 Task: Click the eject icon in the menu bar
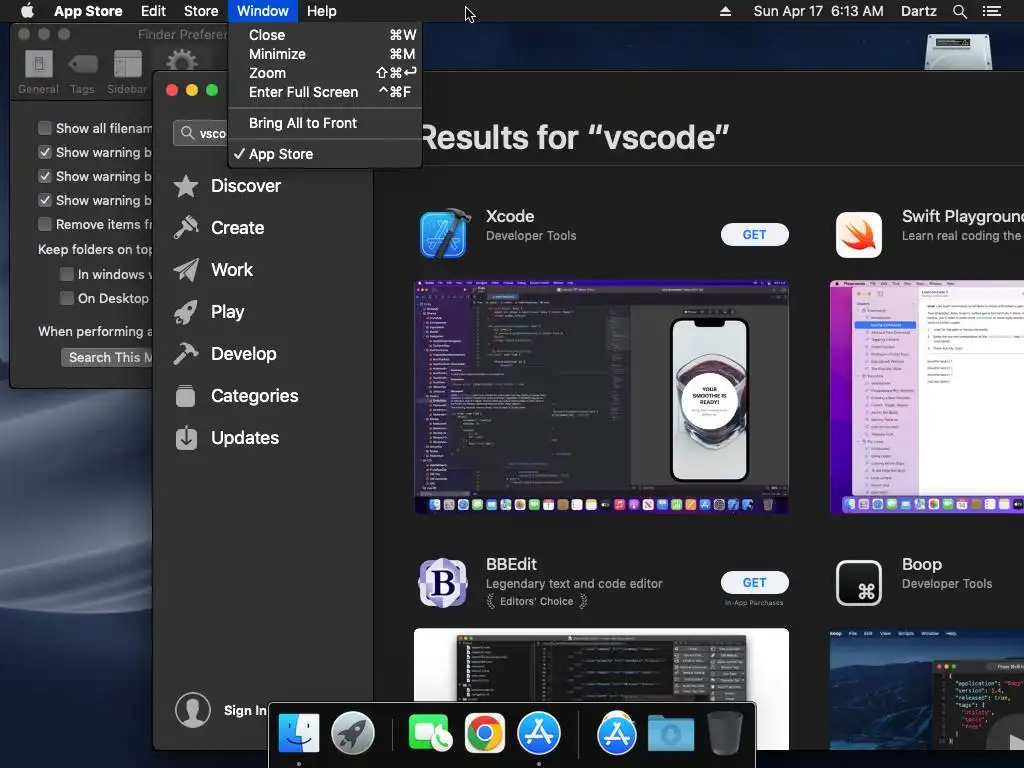(x=725, y=11)
